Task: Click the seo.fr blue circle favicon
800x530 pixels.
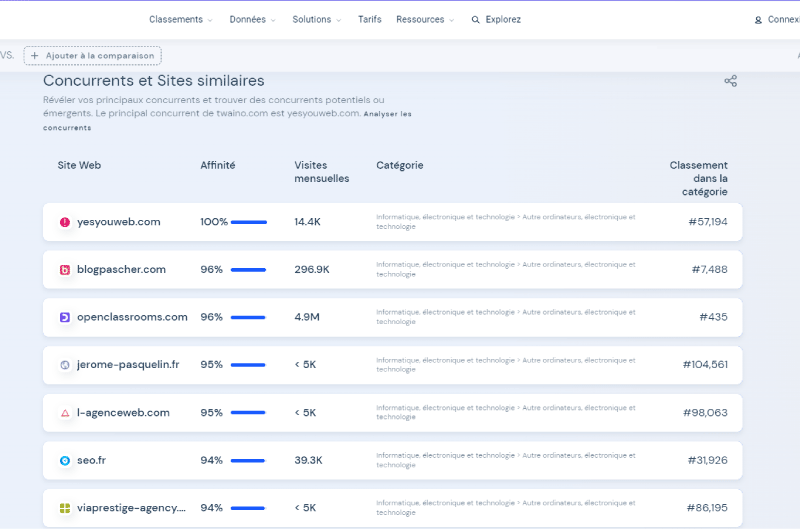Action: coord(65,461)
